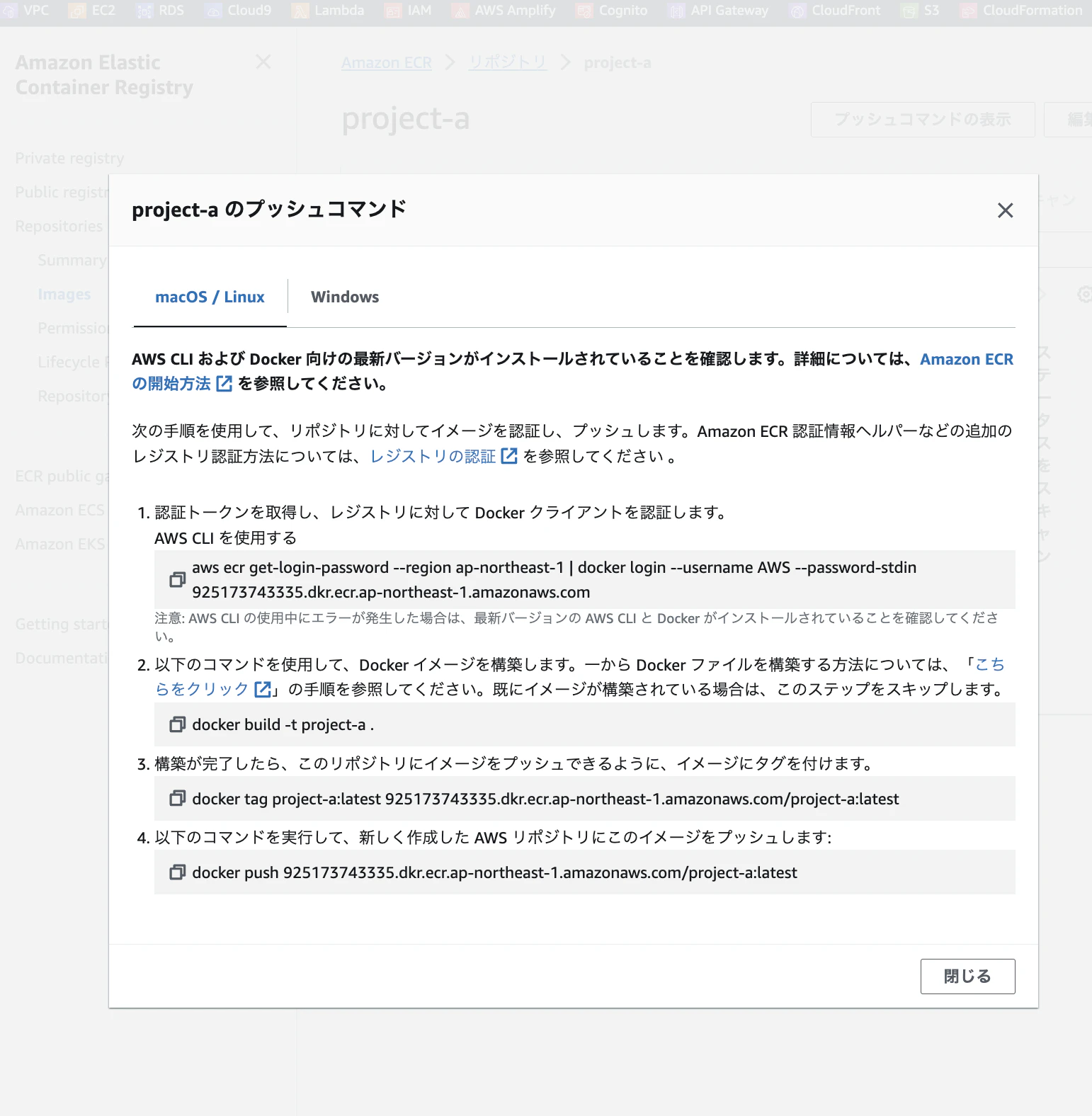Open CloudFormation bookmark in top bar
The height and width of the screenshot is (1116, 1092).
[1022, 11]
